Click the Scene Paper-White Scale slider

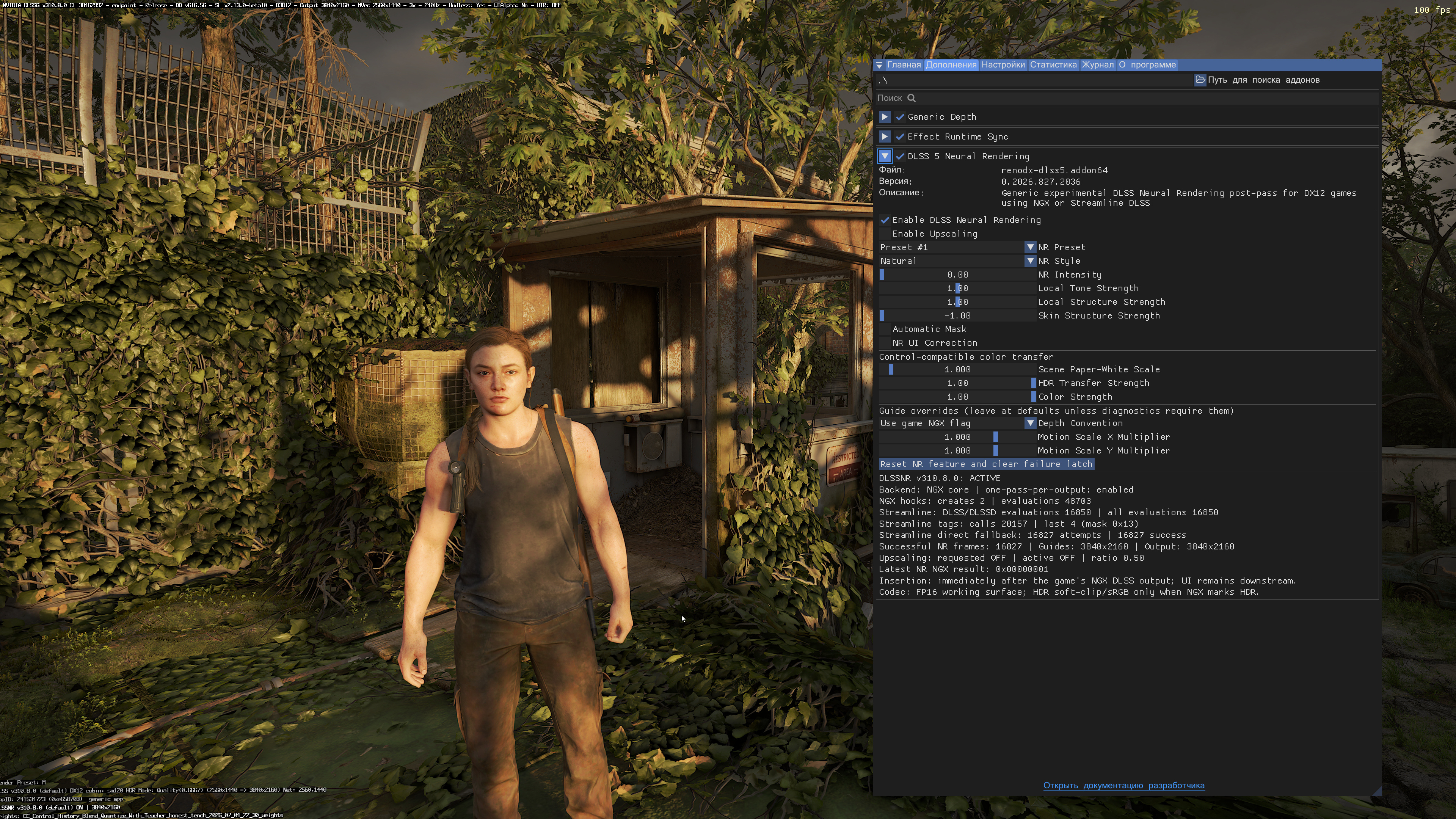(x=957, y=369)
